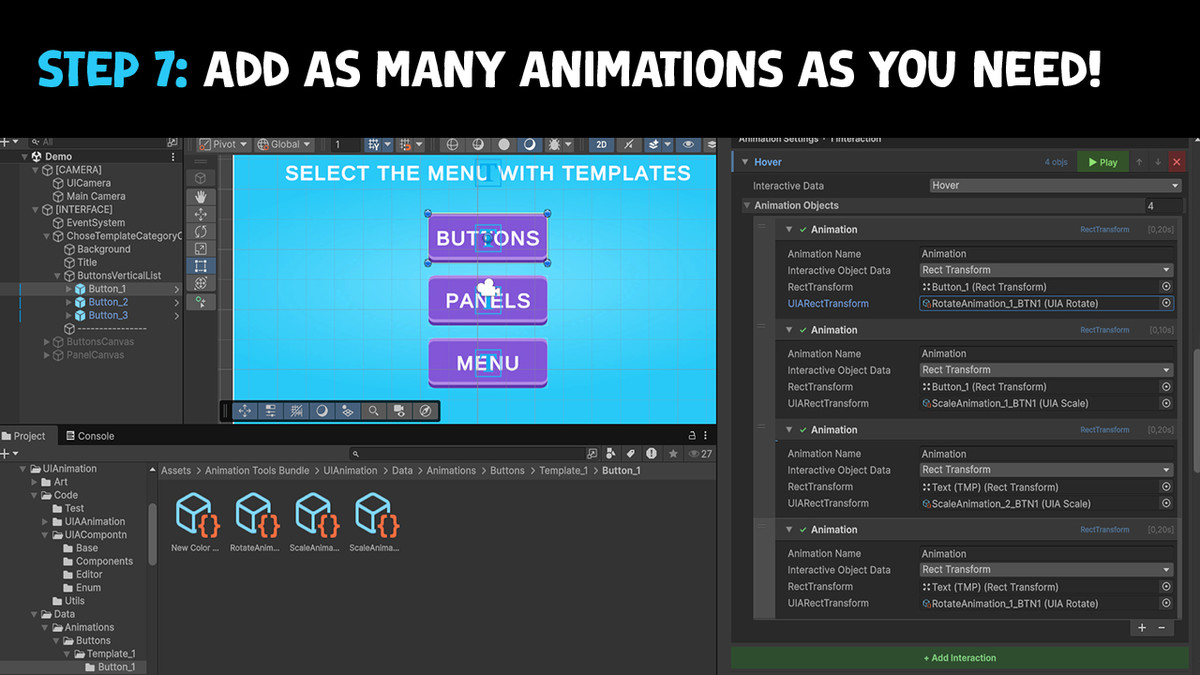Image resolution: width=1200 pixels, height=675 pixels.
Task: Select Main Camera in Hierarchy
Action: pos(96,197)
